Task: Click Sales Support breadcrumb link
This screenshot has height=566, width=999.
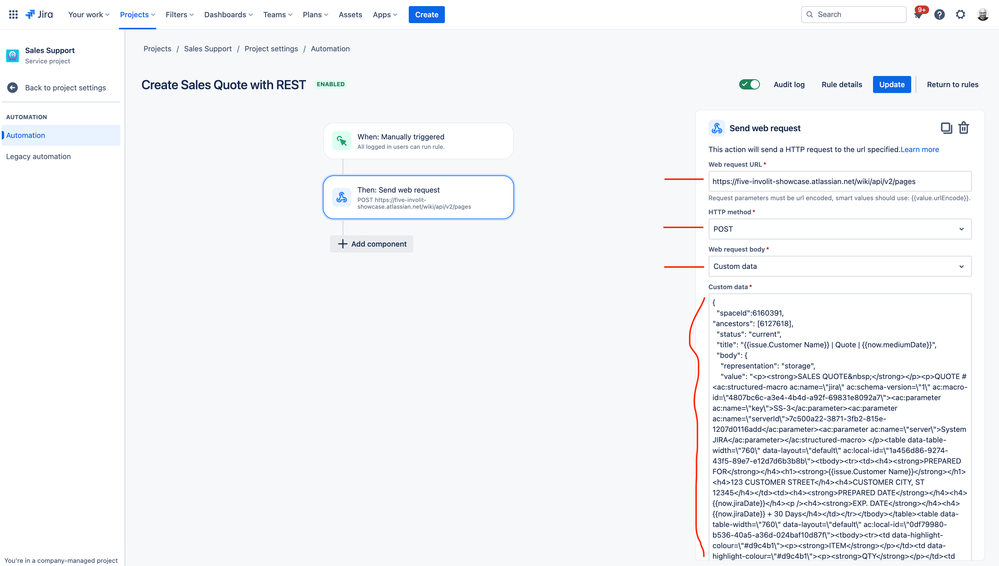Action: point(208,48)
